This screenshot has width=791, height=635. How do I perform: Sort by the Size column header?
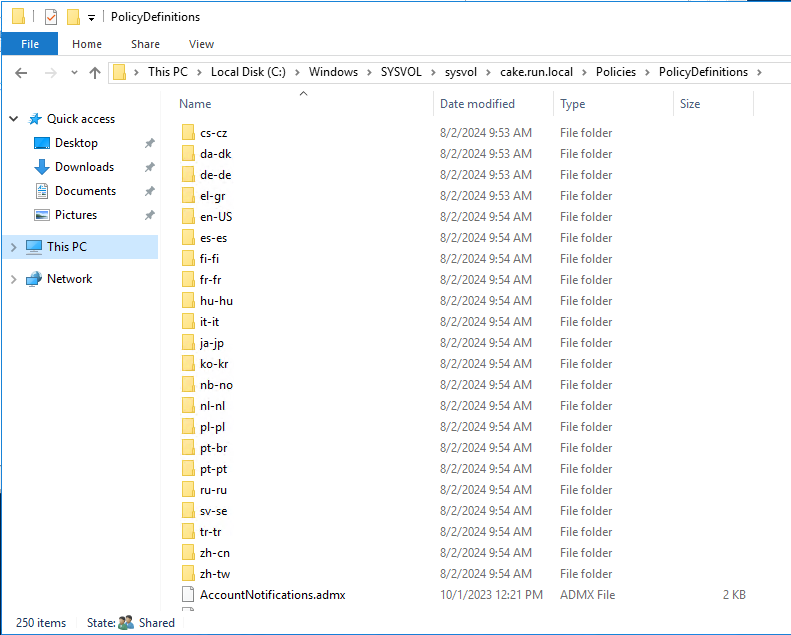tap(690, 104)
